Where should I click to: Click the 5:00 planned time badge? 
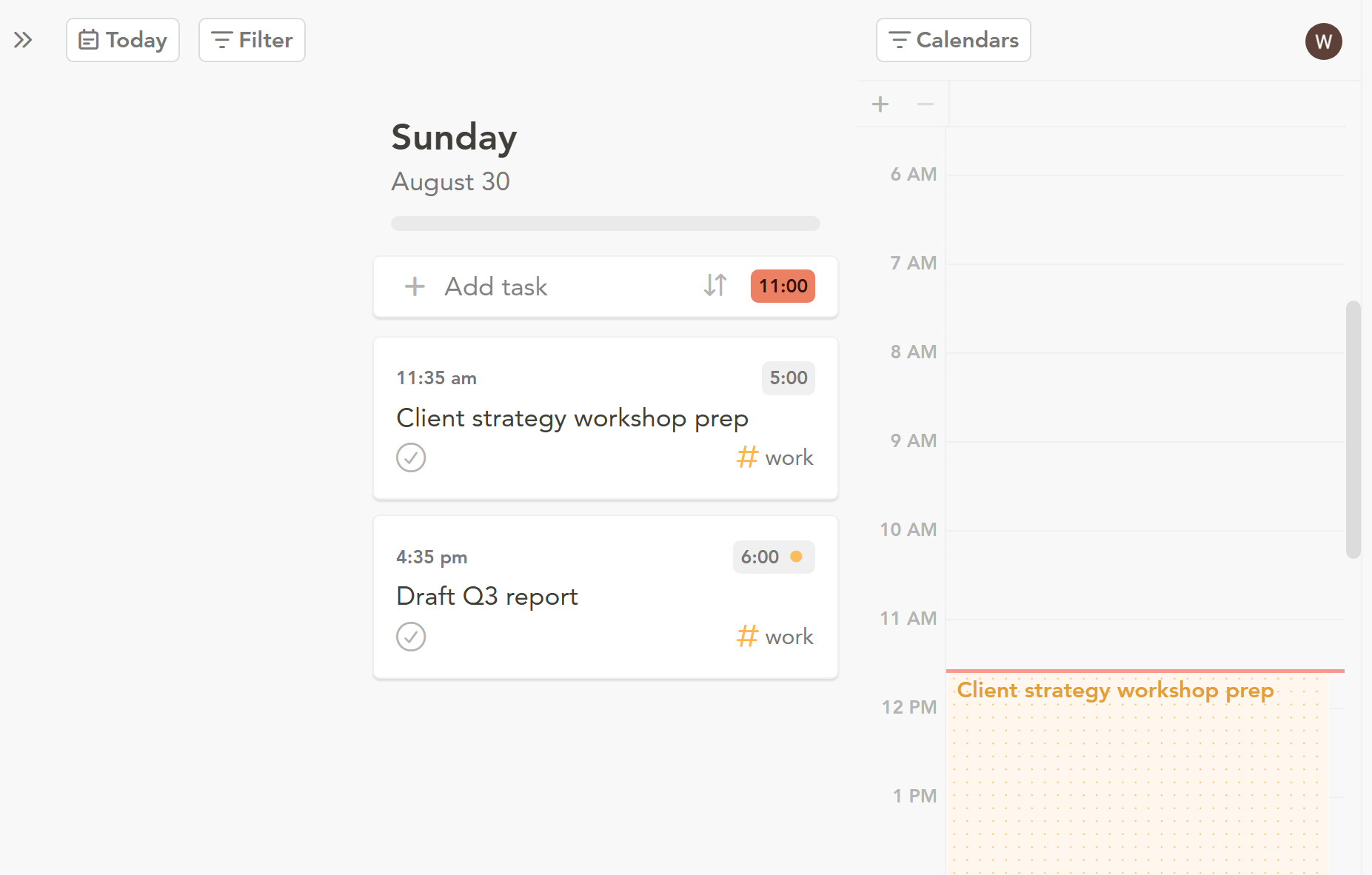[789, 378]
